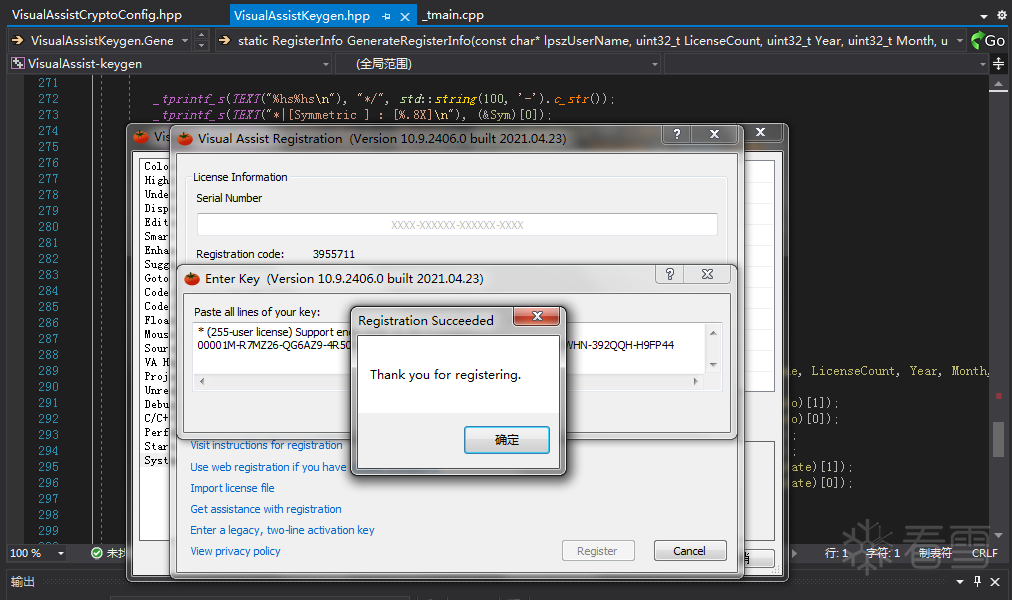Click the Cancel button in Registration dialog
The image size is (1012, 600).
tap(690, 551)
